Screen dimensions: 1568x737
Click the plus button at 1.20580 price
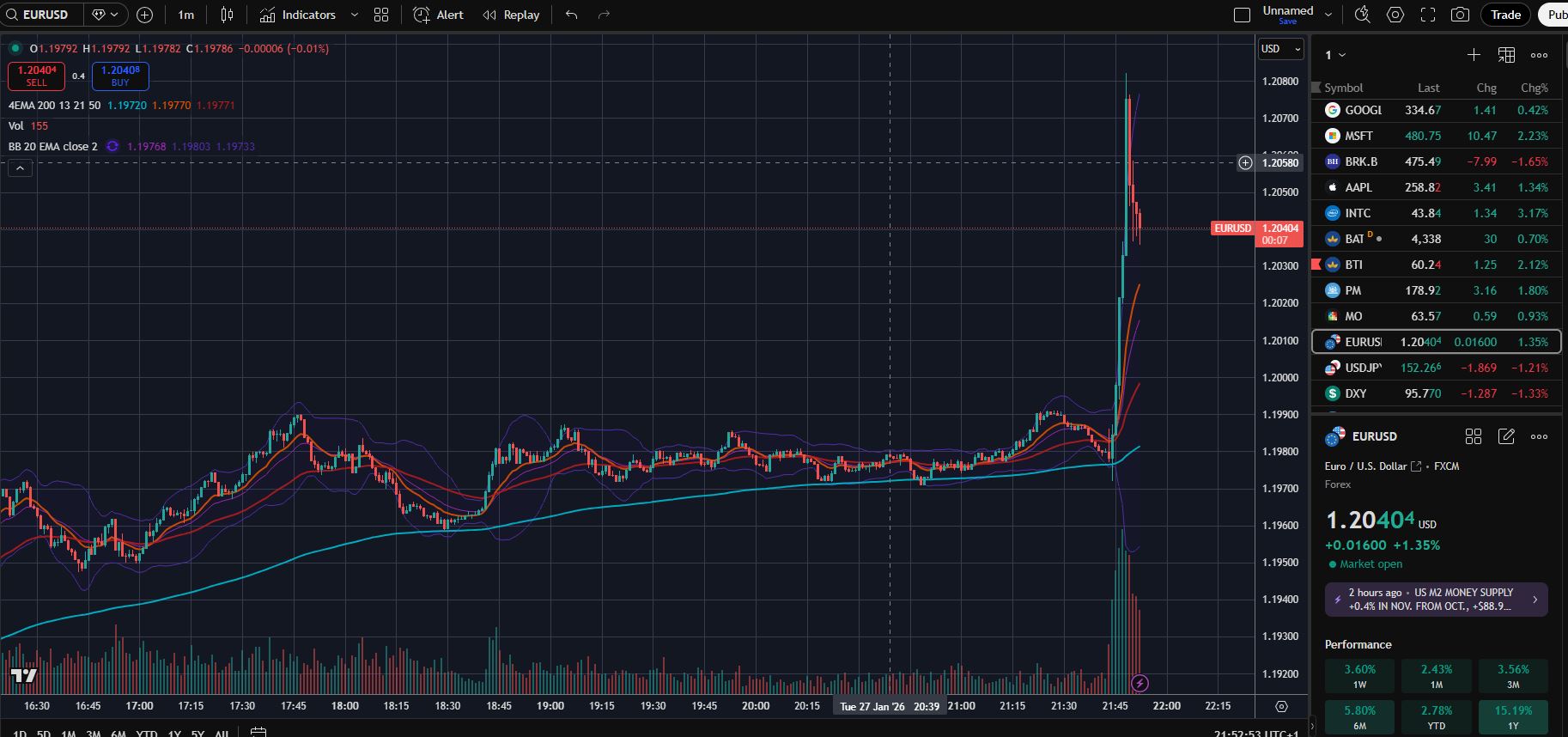(1245, 162)
